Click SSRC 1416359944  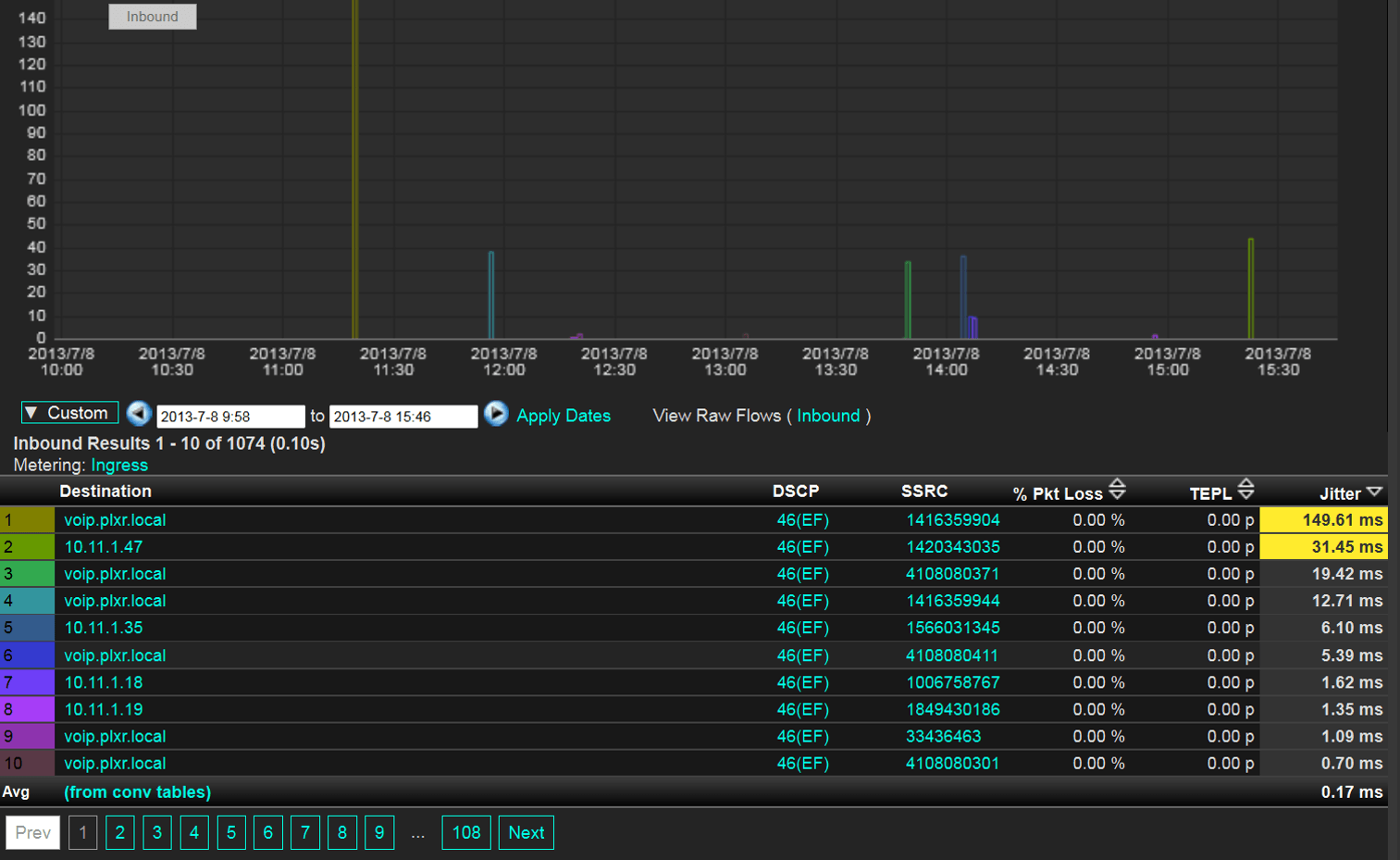pos(953,601)
